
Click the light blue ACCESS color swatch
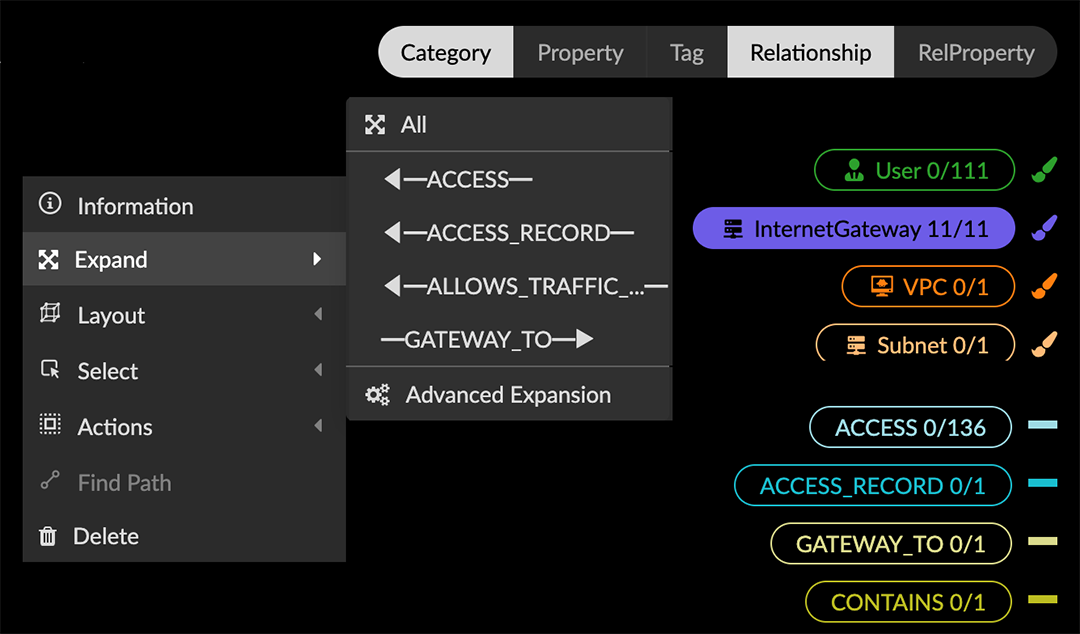tap(1042, 426)
